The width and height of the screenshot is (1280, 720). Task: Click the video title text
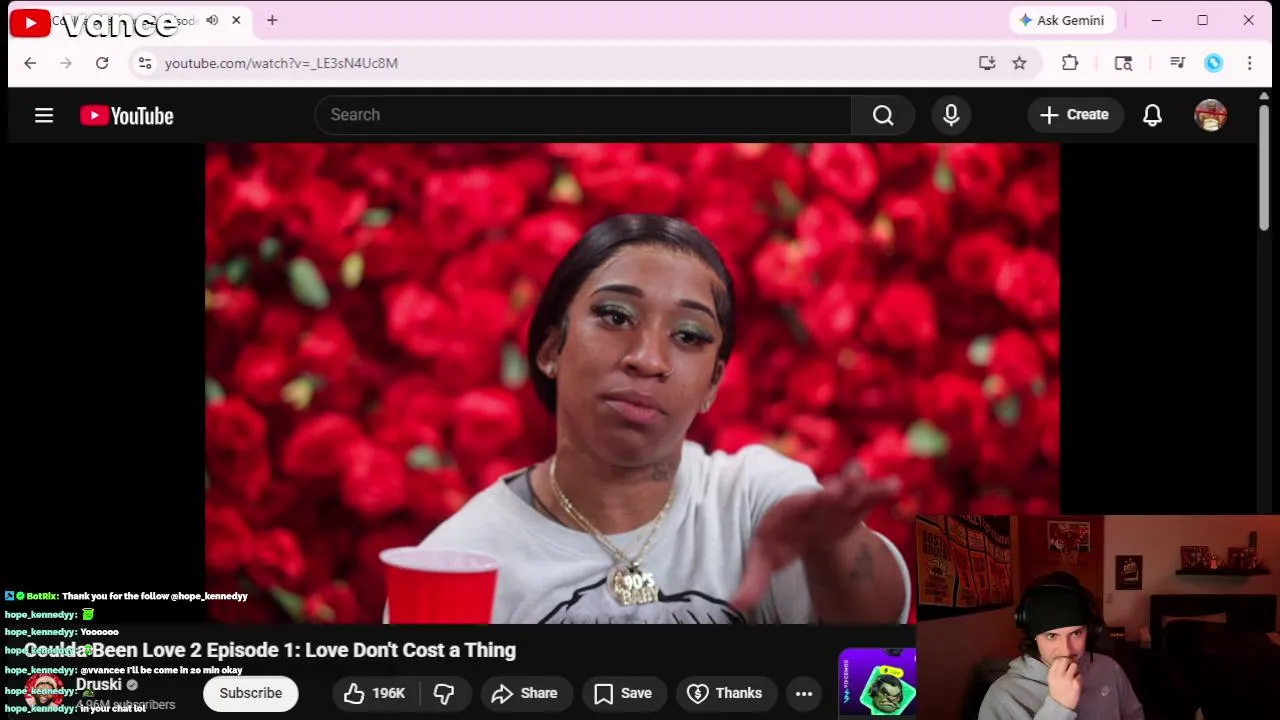pyautogui.click(x=270, y=650)
